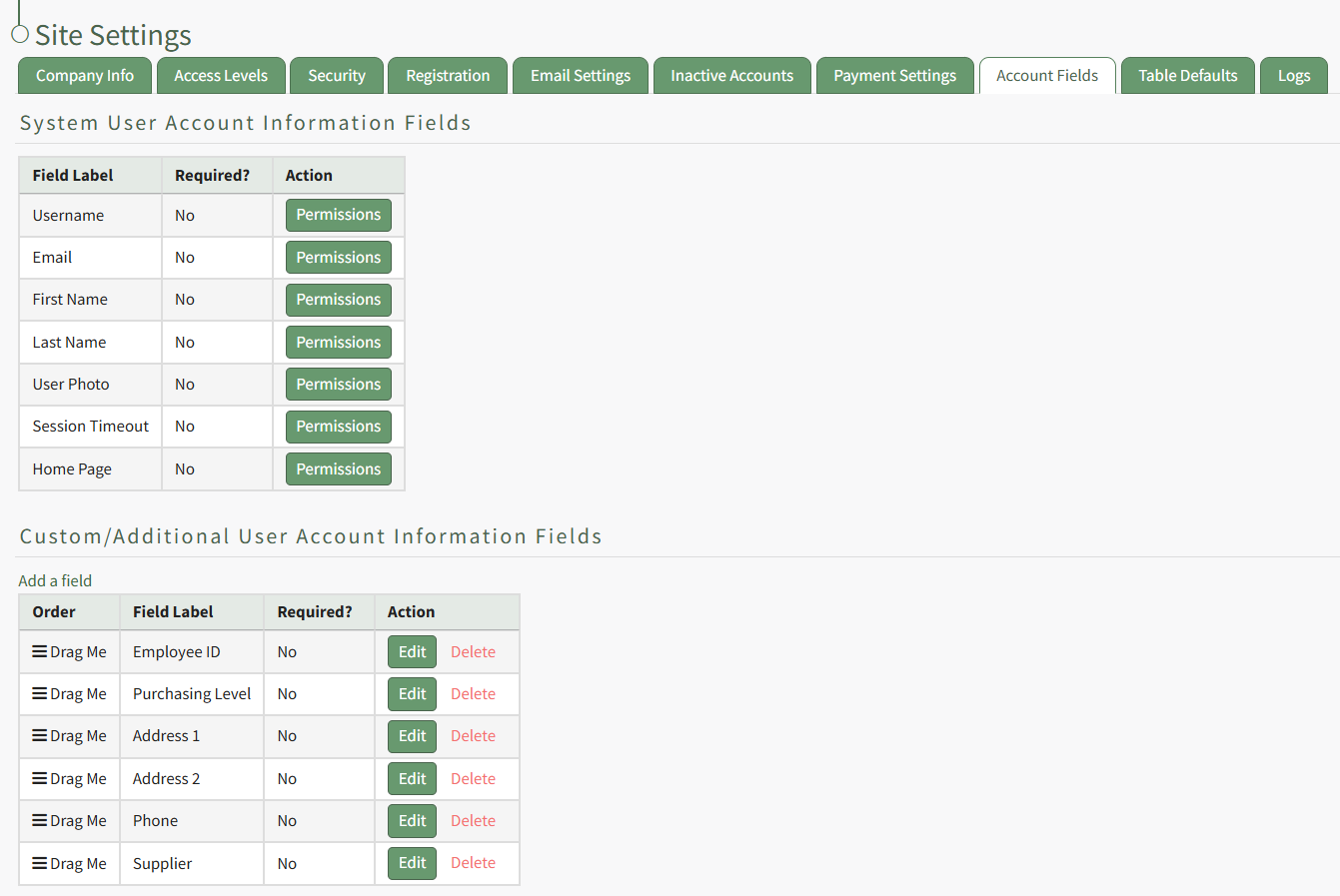The image size is (1340, 896).
Task: Switch to the Access Levels tab
Action: coord(221,76)
